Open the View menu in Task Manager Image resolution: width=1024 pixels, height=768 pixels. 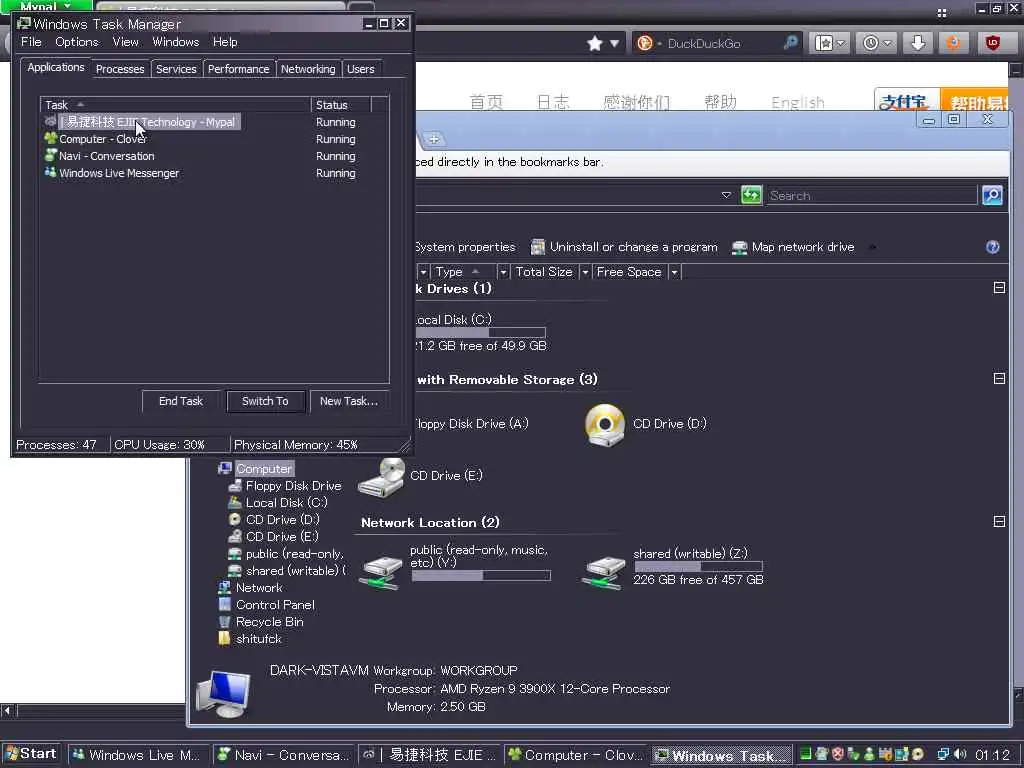tap(125, 42)
